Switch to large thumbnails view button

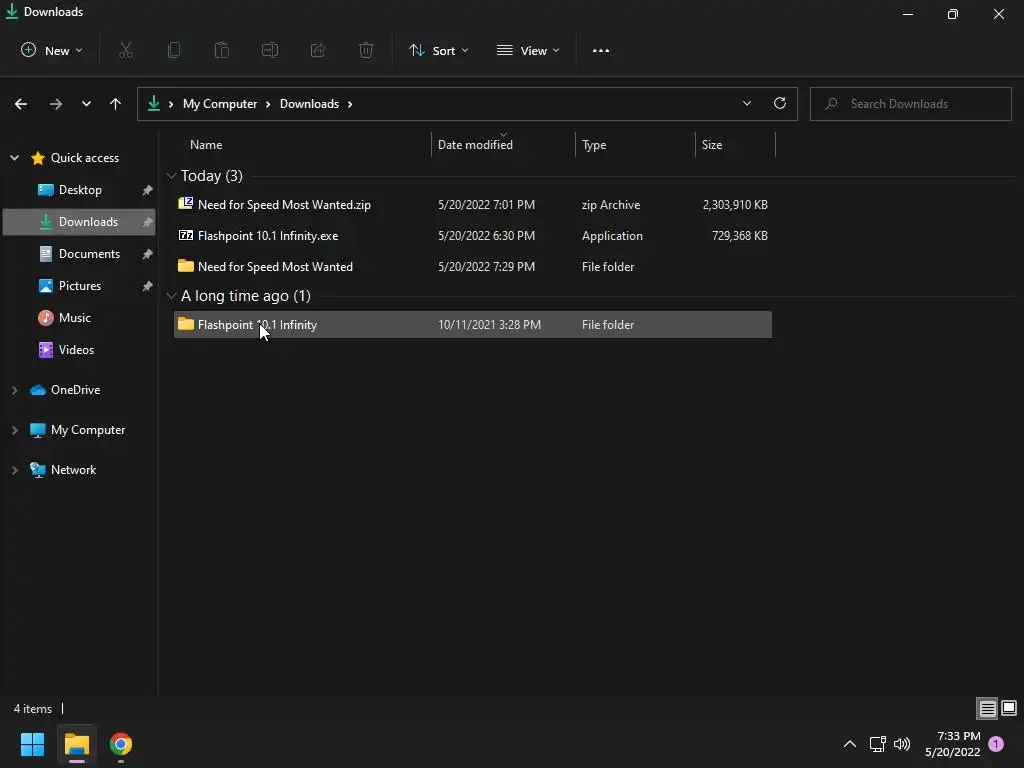[1009, 708]
